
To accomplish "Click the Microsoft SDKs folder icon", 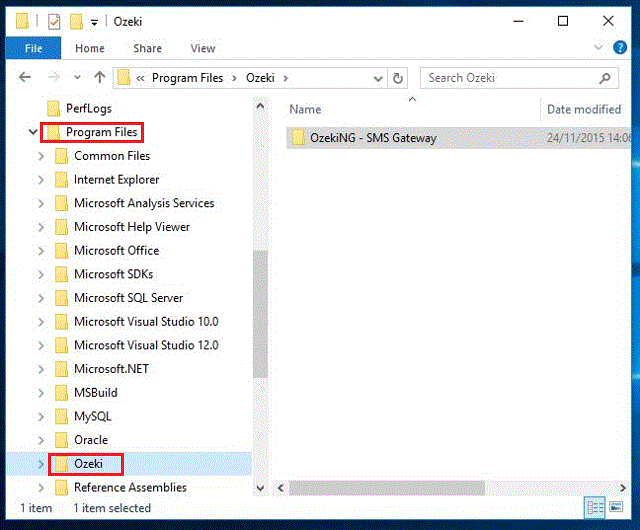I will point(61,274).
